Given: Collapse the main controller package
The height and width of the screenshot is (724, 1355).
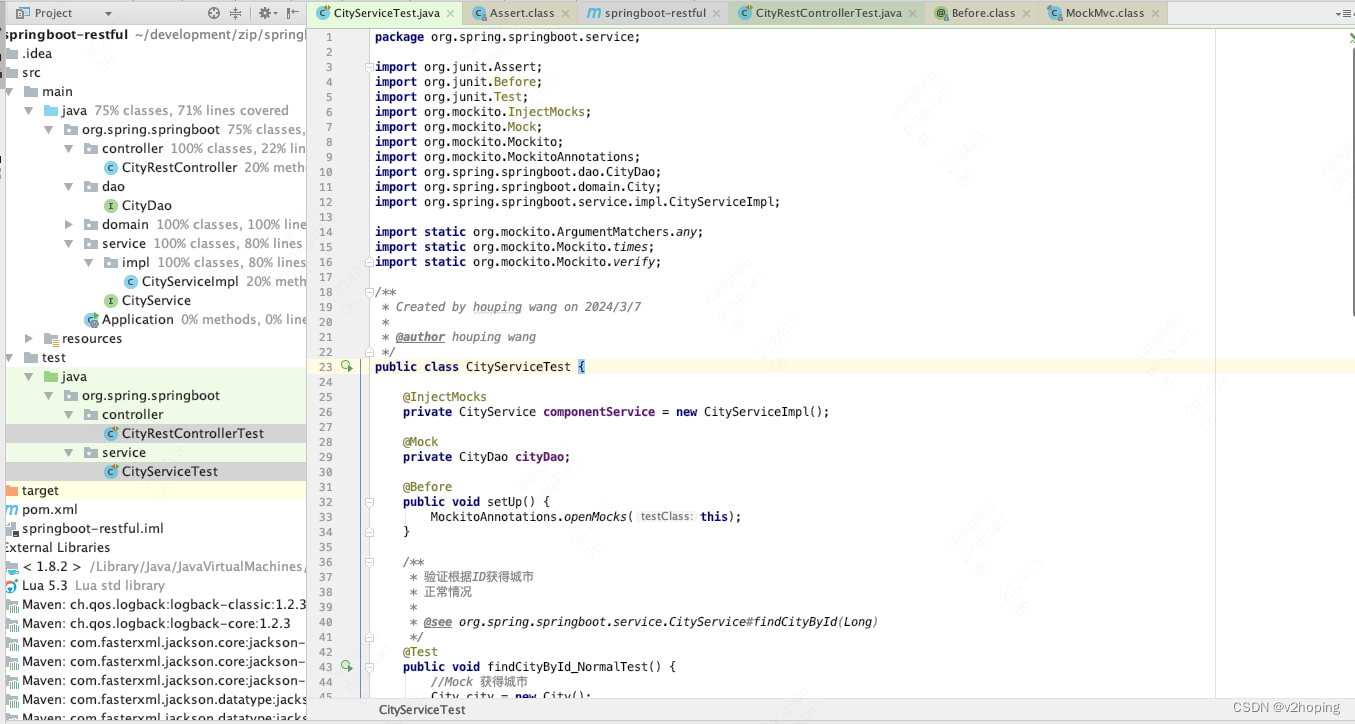Looking at the screenshot, I should tap(69, 149).
